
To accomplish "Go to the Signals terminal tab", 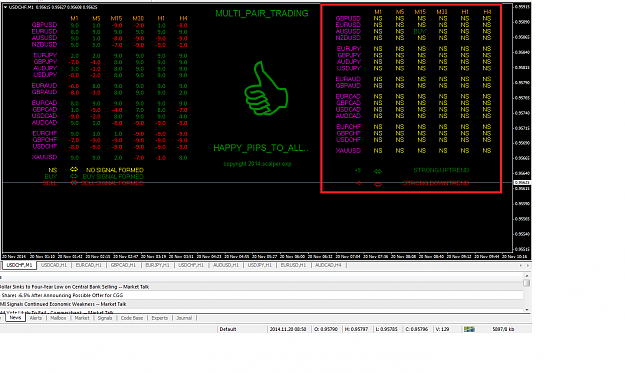I will [x=105, y=318].
